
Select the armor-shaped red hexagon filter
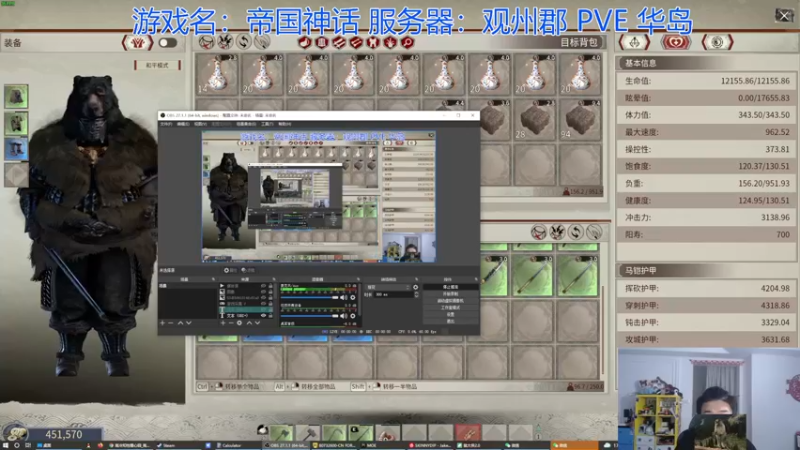pos(373,42)
